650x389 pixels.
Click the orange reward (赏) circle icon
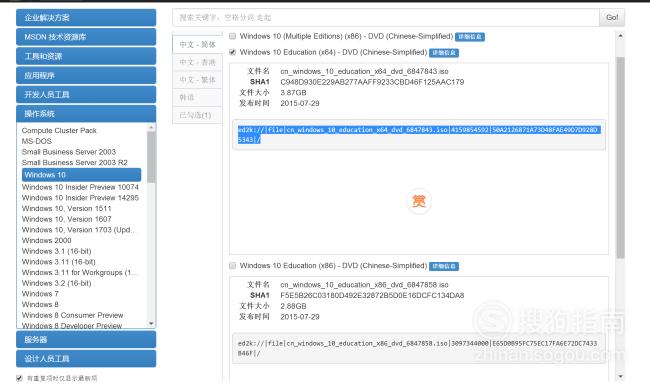(x=419, y=201)
